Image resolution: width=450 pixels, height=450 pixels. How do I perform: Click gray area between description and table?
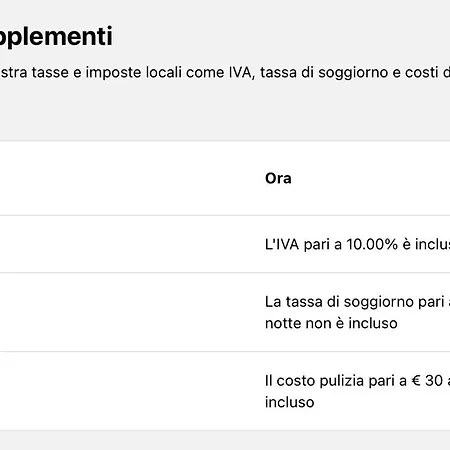[x=225, y=112]
